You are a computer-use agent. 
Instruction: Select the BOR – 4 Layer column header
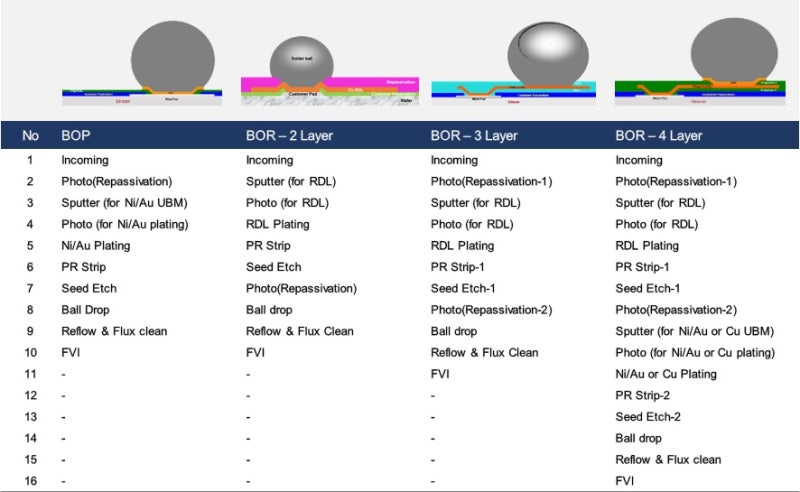659,136
